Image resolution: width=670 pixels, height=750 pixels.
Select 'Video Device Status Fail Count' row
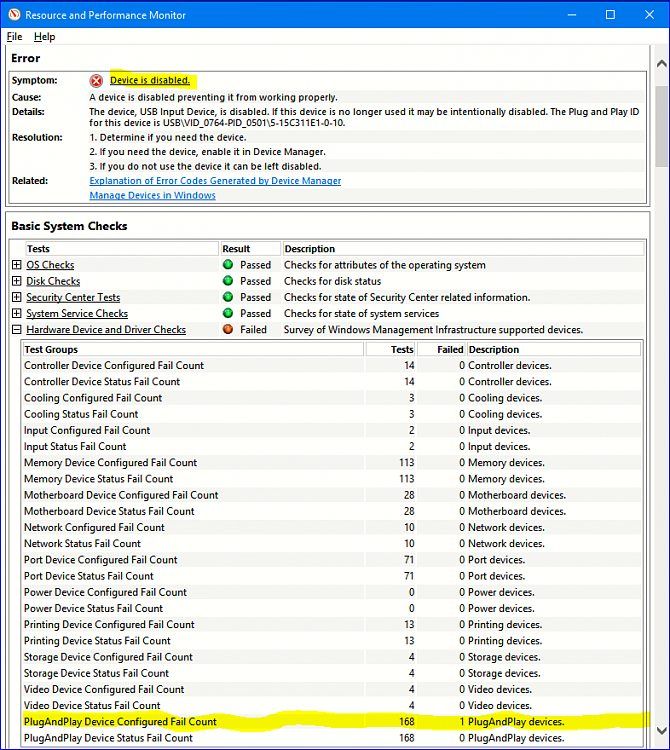[332, 706]
